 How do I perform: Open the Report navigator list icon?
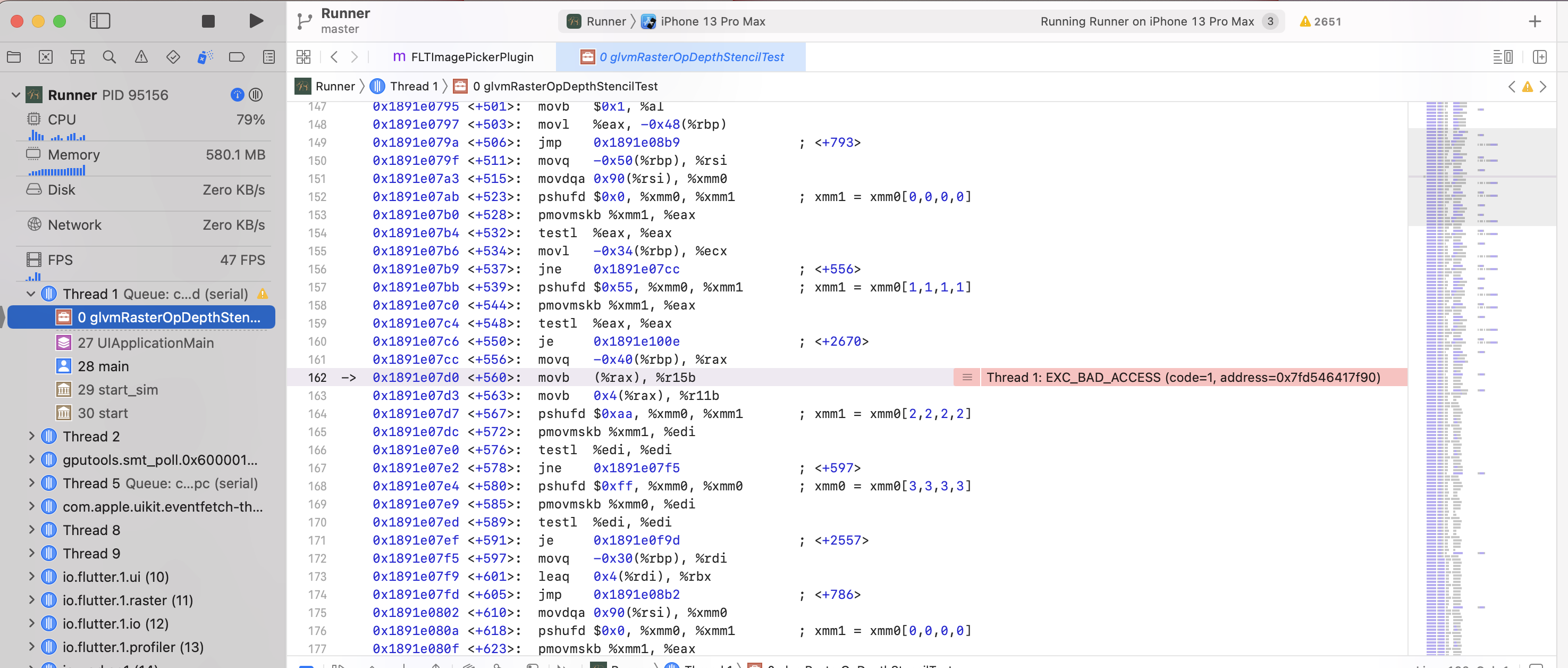pos(268,56)
